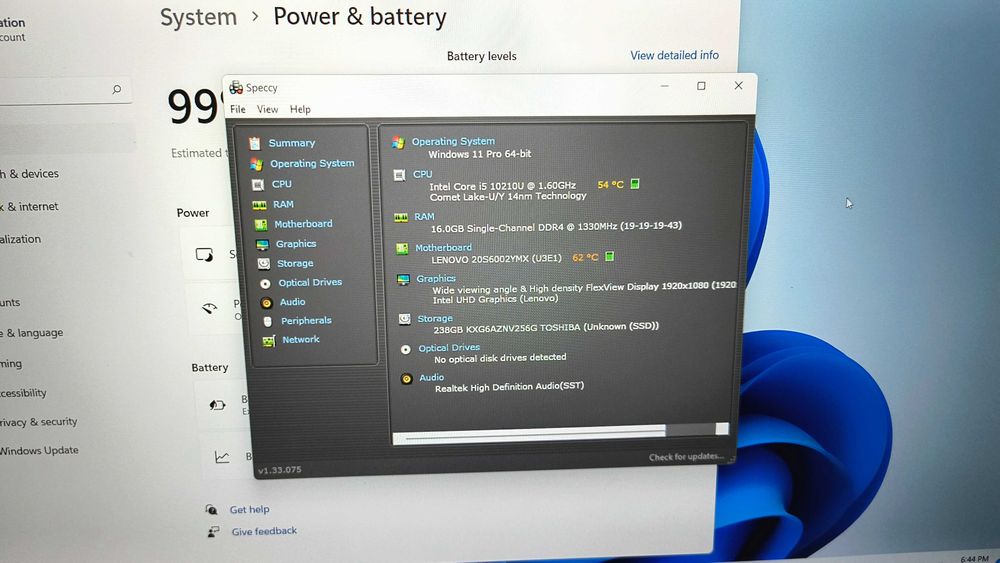Click the RAM icon in summary pane
The image size is (1000, 563).
pyautogui.click(x=401, y=218)
